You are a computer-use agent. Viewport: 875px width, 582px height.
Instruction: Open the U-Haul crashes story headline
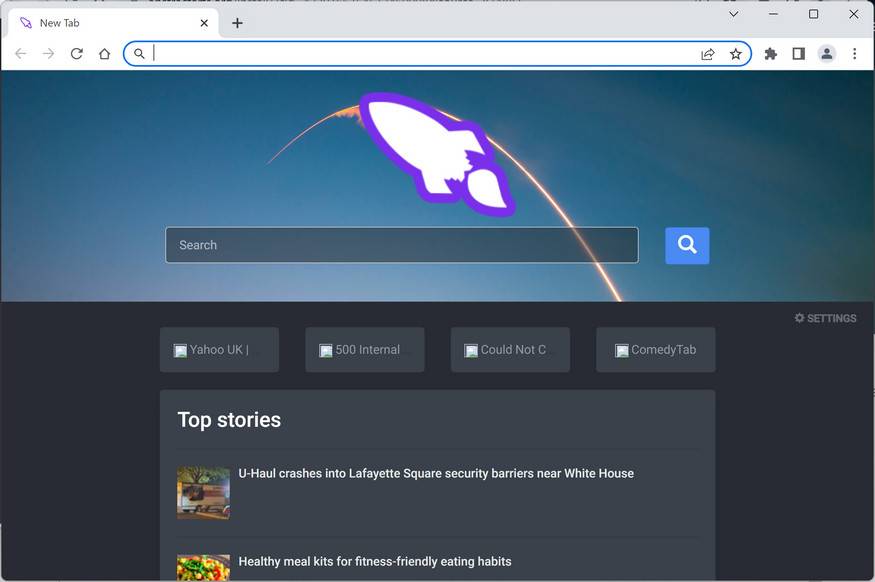click(x=436, y=473)
